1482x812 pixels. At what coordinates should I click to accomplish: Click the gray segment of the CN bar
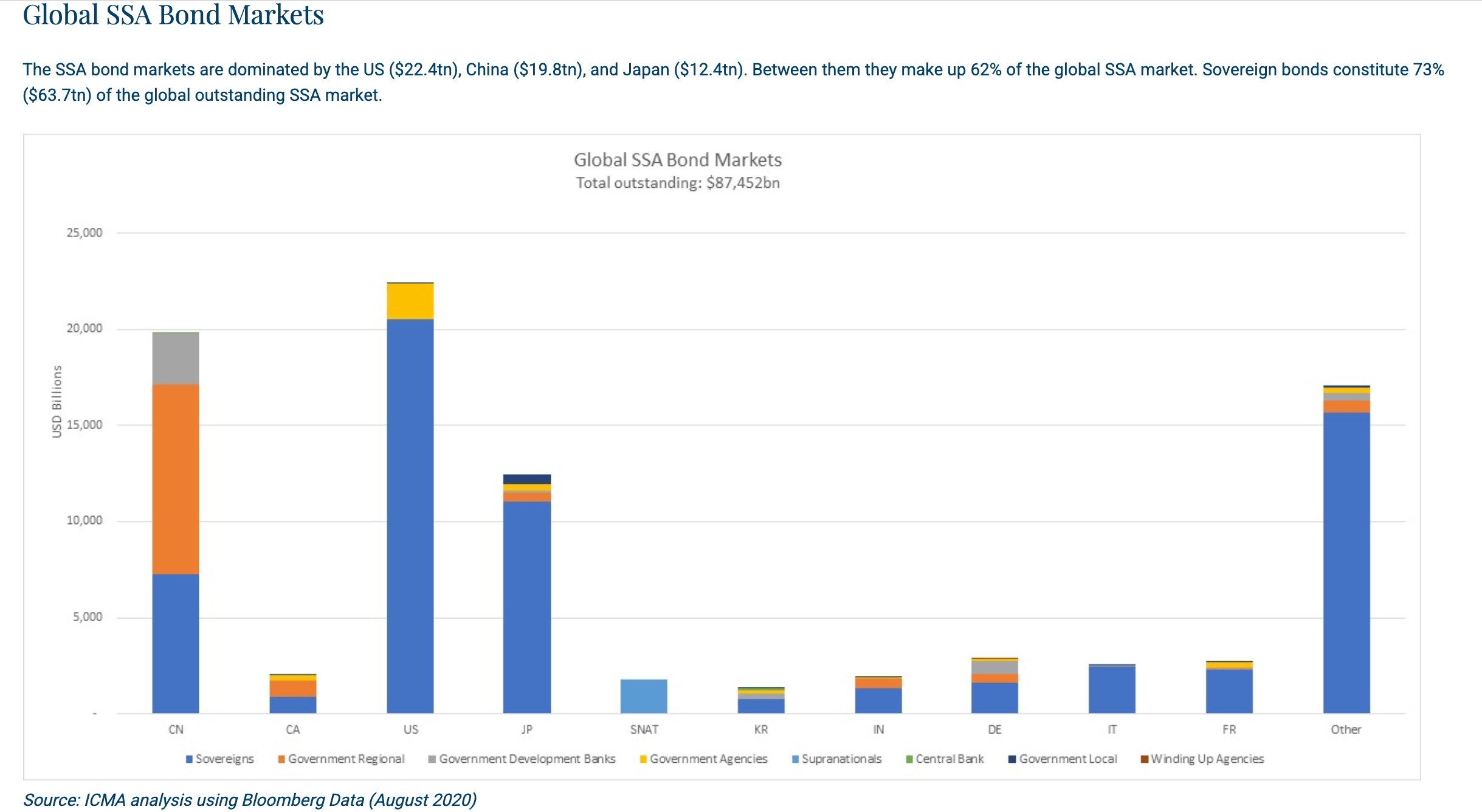[176, 359]
